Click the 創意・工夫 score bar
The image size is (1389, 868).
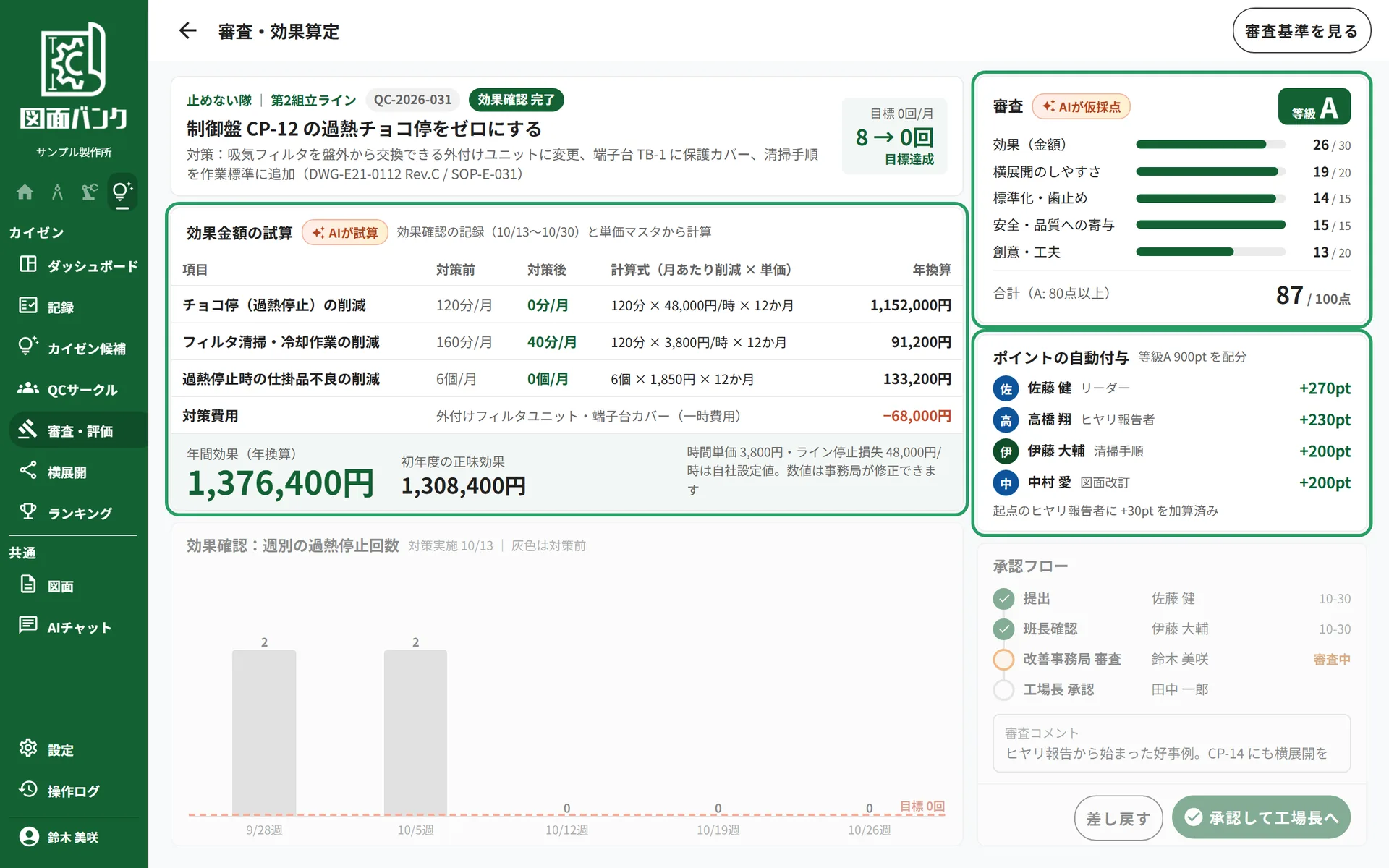[x=1210, y=252]
